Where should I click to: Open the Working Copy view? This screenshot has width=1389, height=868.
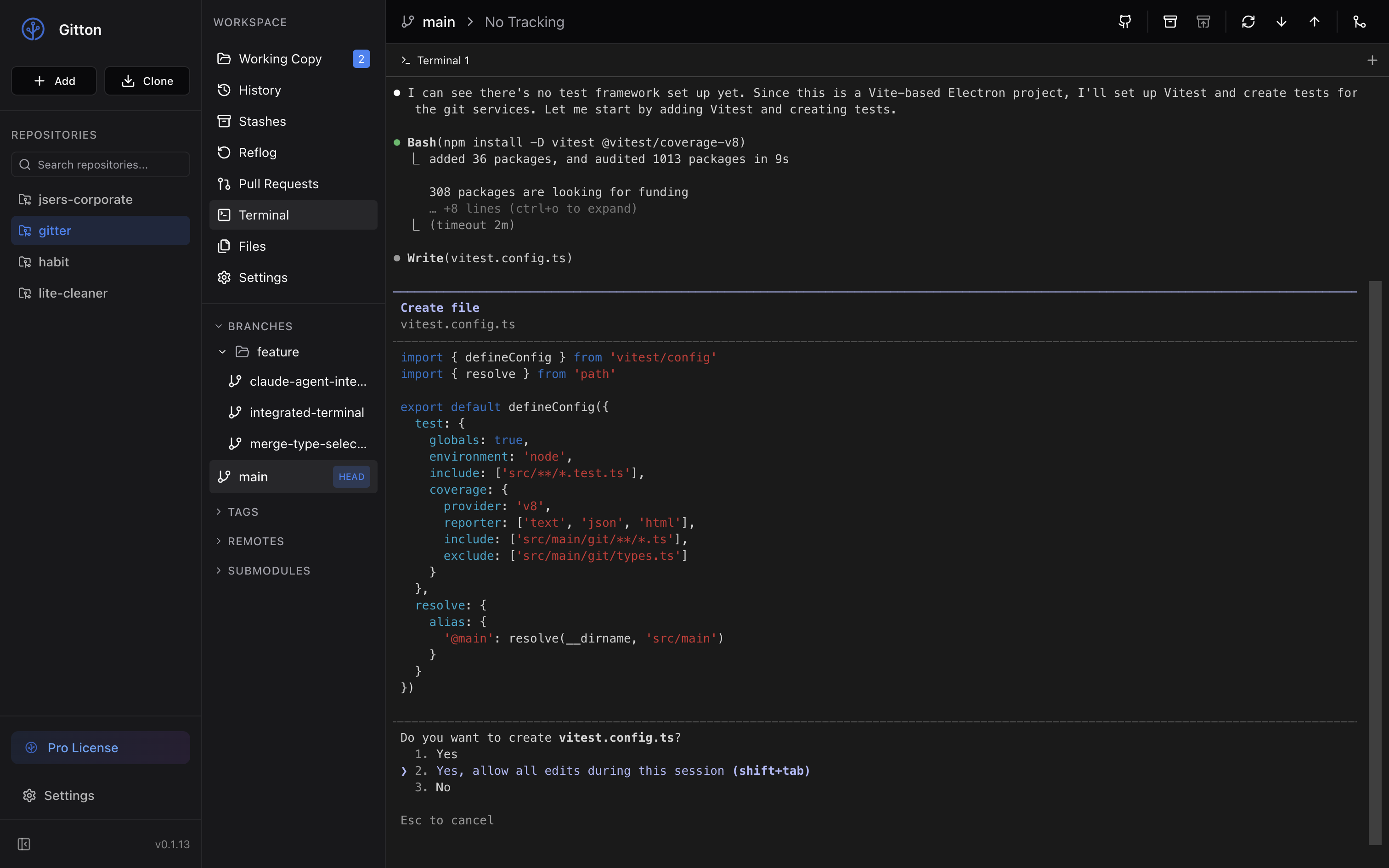[280, 59]
